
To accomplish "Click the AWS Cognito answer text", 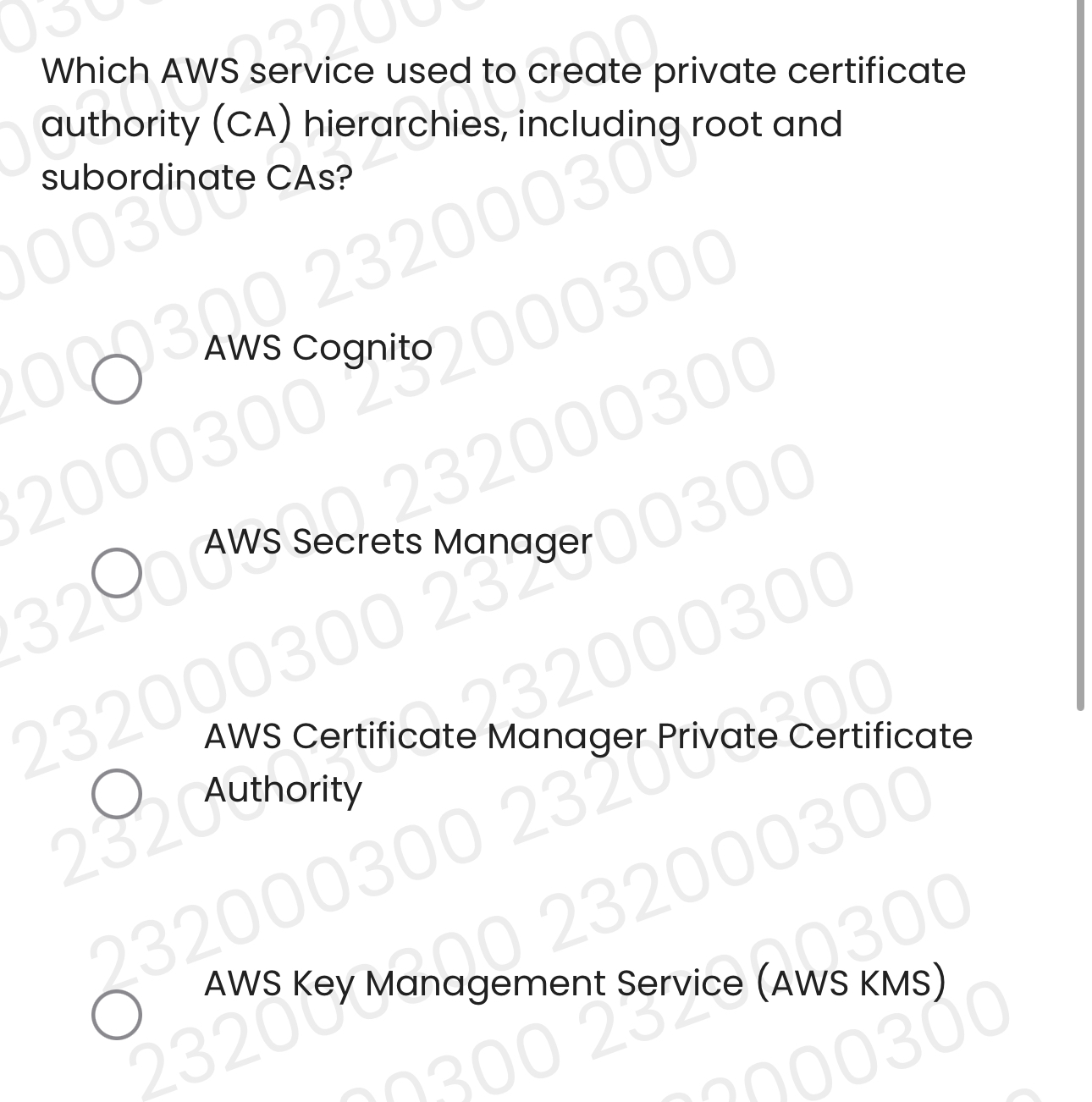I will coord(317,347).
